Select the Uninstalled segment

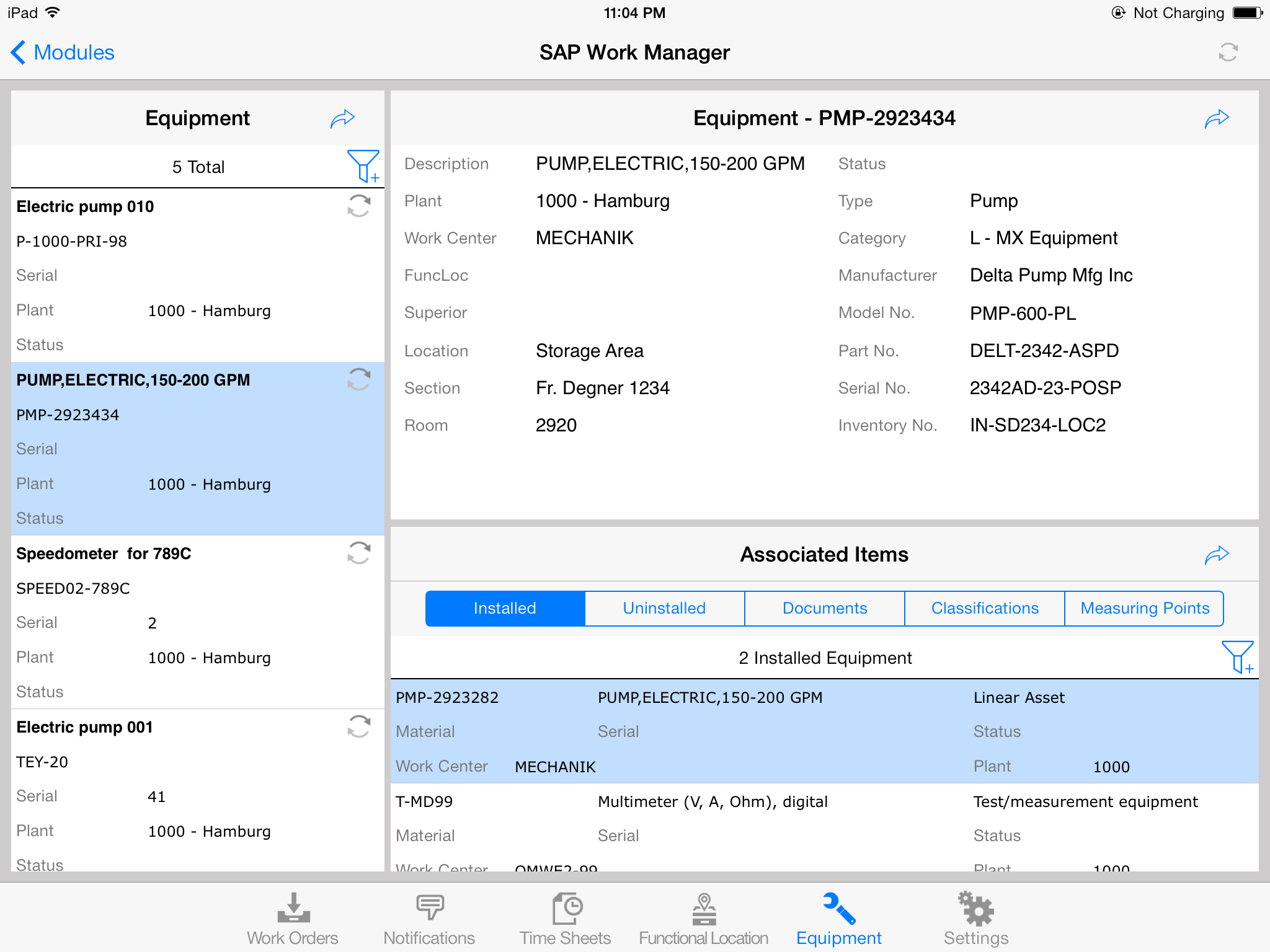click(664, 608)
